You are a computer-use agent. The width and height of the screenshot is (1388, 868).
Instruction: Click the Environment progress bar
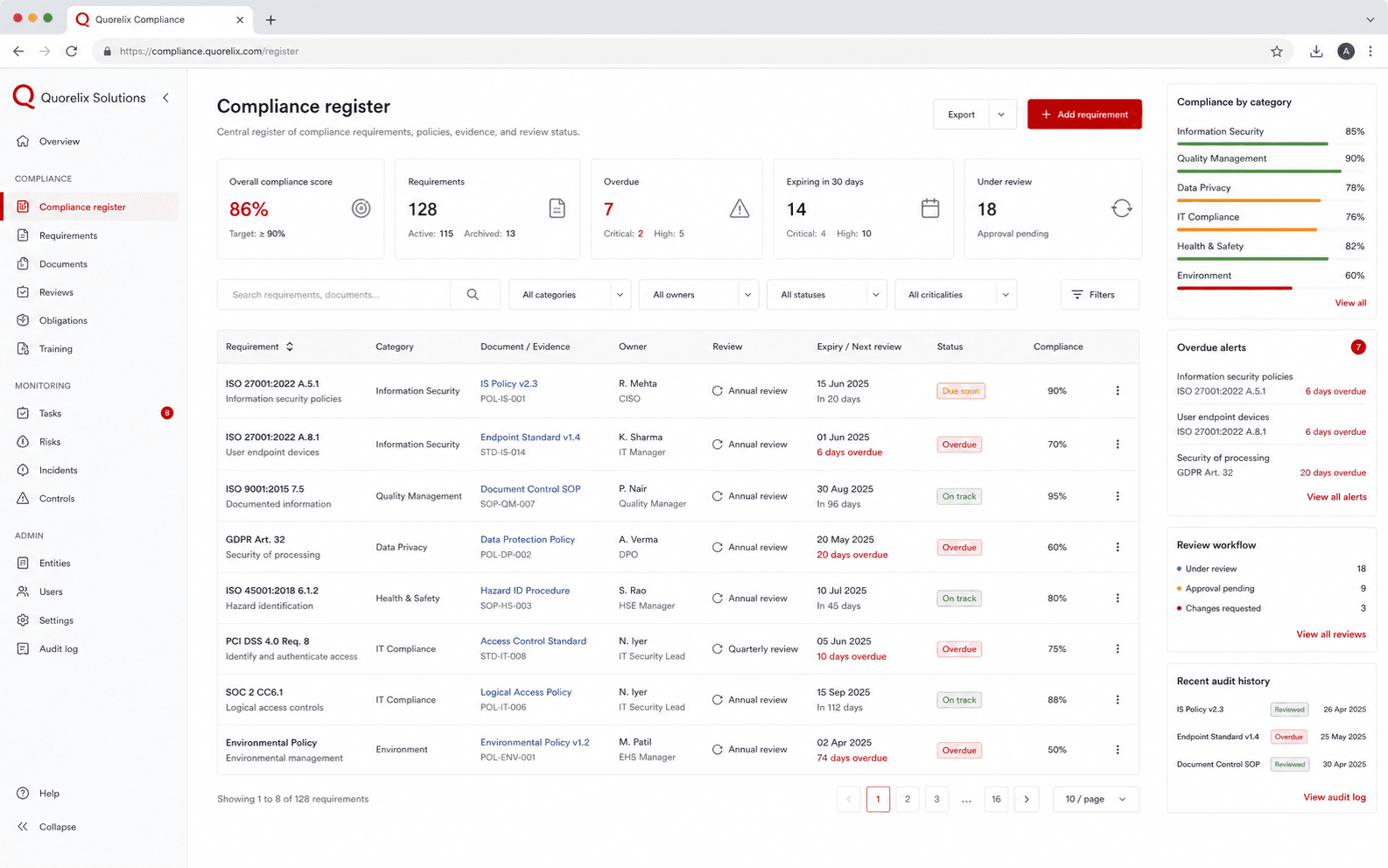[x=1271, y=288]
